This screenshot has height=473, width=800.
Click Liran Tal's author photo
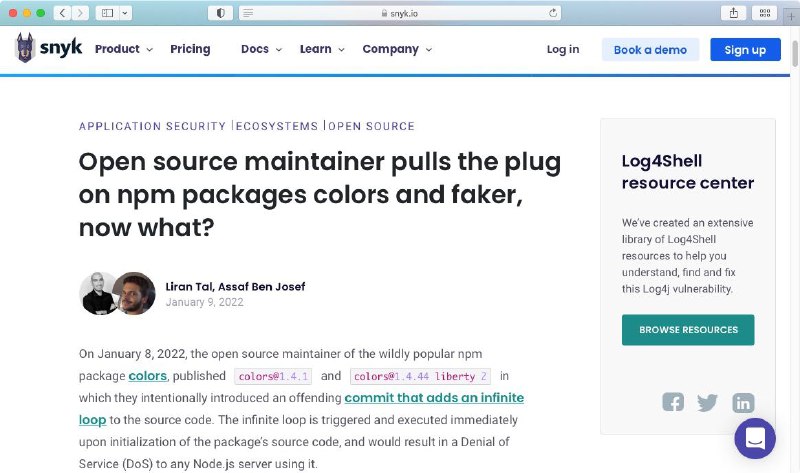click(96, 293)
